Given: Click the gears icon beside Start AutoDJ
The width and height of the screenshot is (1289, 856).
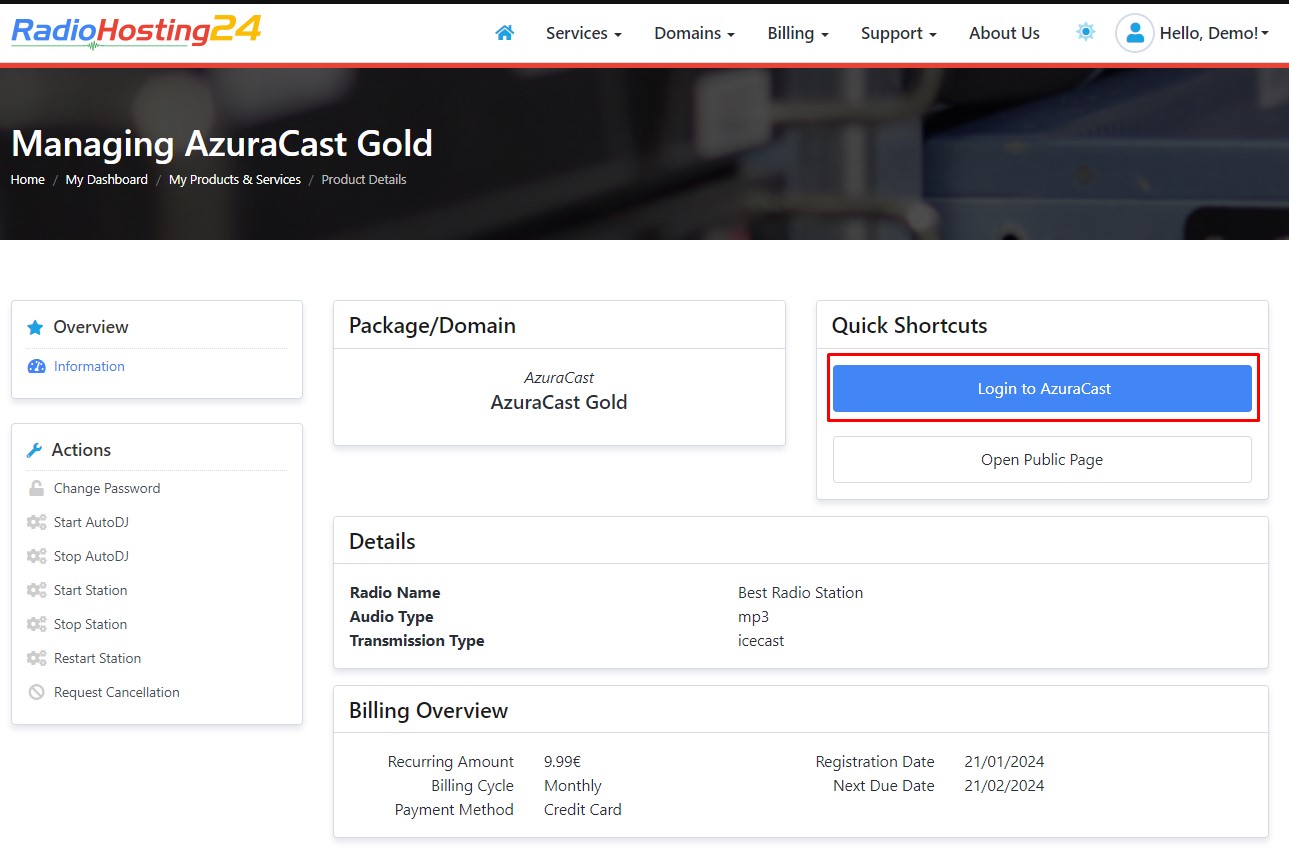Looking at the screenshot, I should coord(37,522).
